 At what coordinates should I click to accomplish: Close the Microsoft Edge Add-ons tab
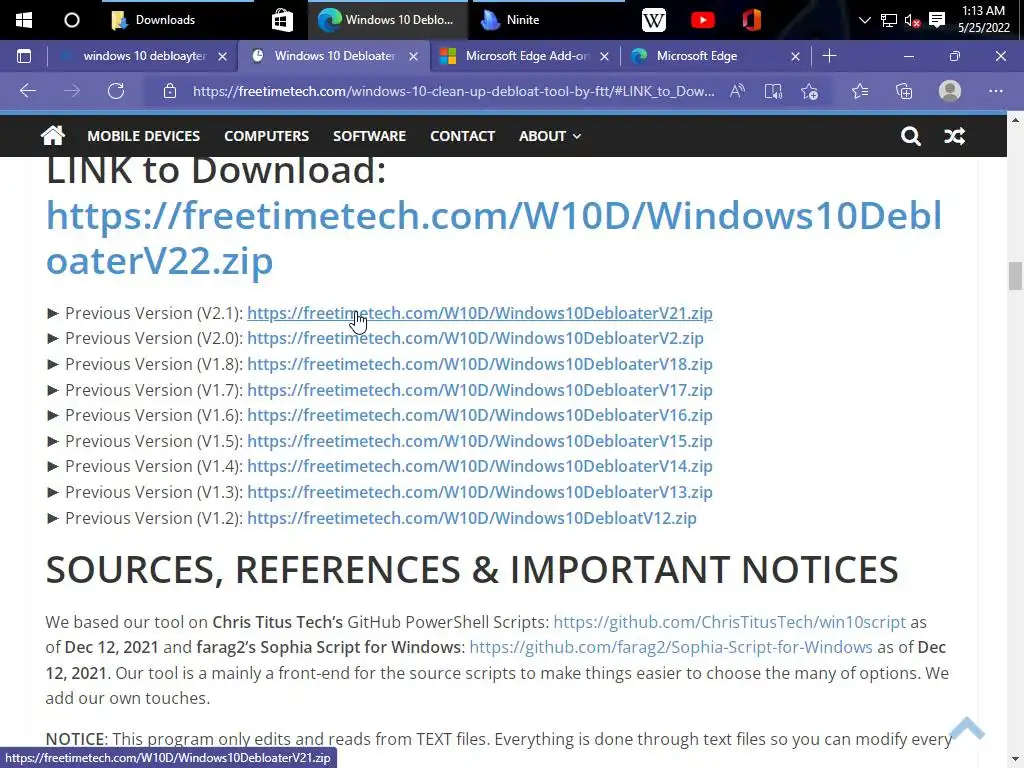coord(605,57)
